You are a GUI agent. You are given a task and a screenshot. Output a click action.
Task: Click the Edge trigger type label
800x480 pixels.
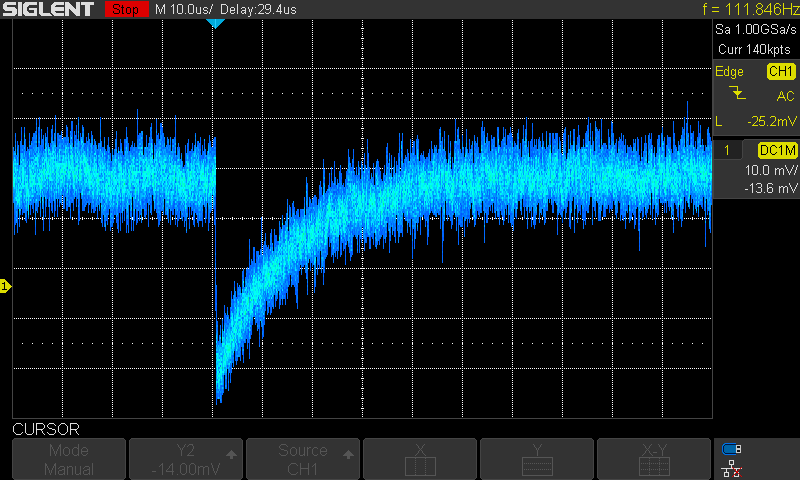pos(729,71)
